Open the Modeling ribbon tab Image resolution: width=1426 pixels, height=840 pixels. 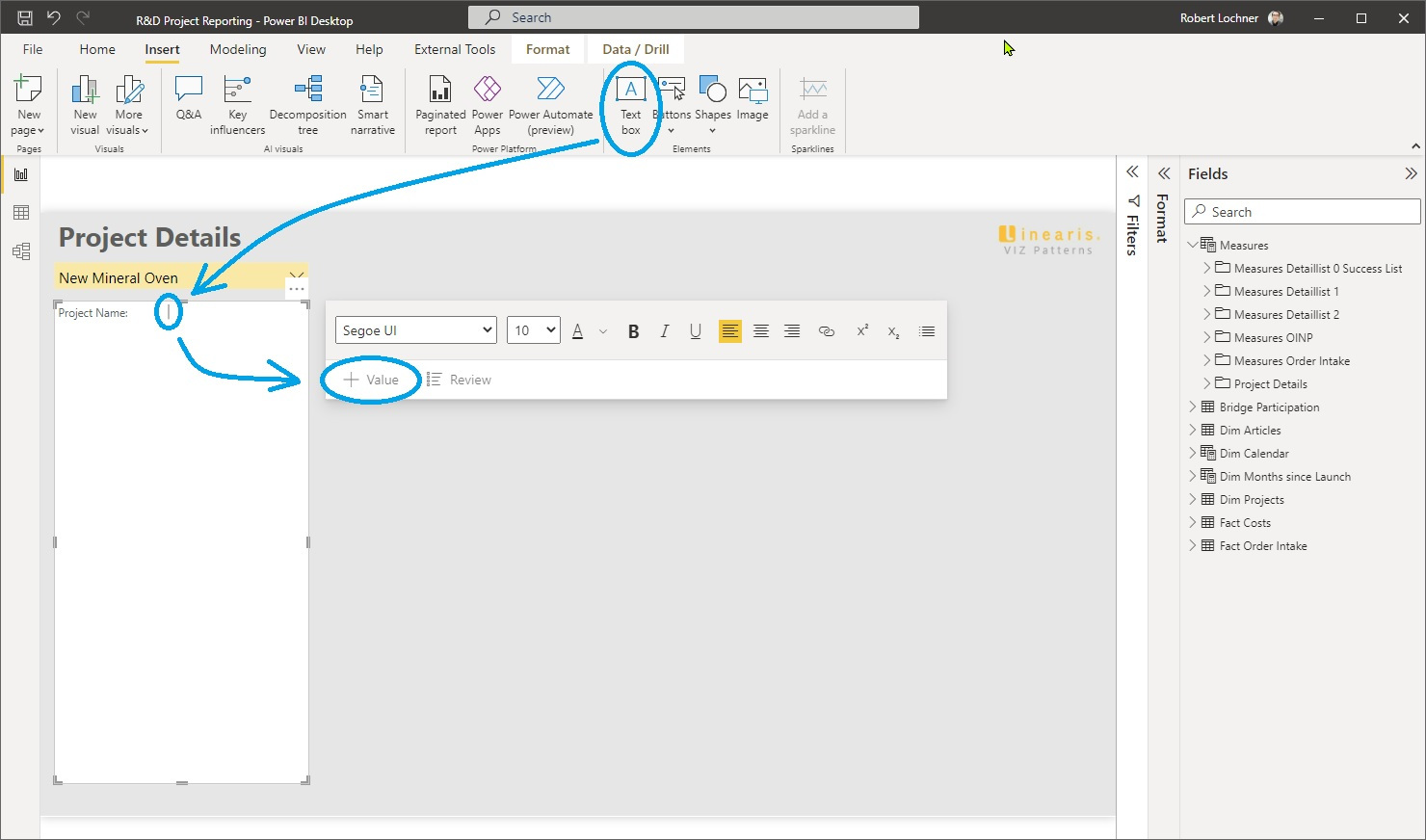(237, 49)
